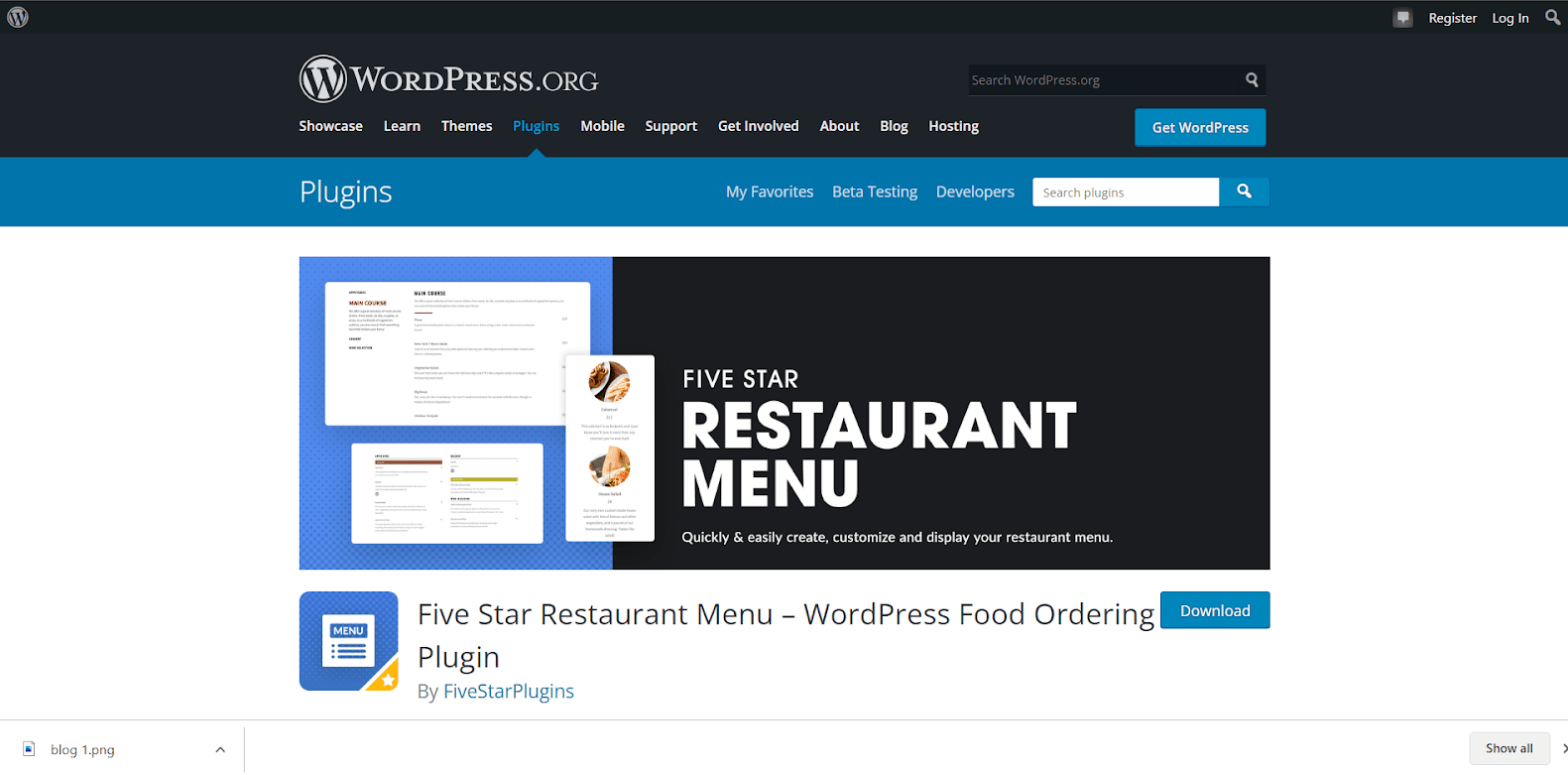Open the Blog menu item
The width and height of the screenshot is (1568, 775).
894,126
